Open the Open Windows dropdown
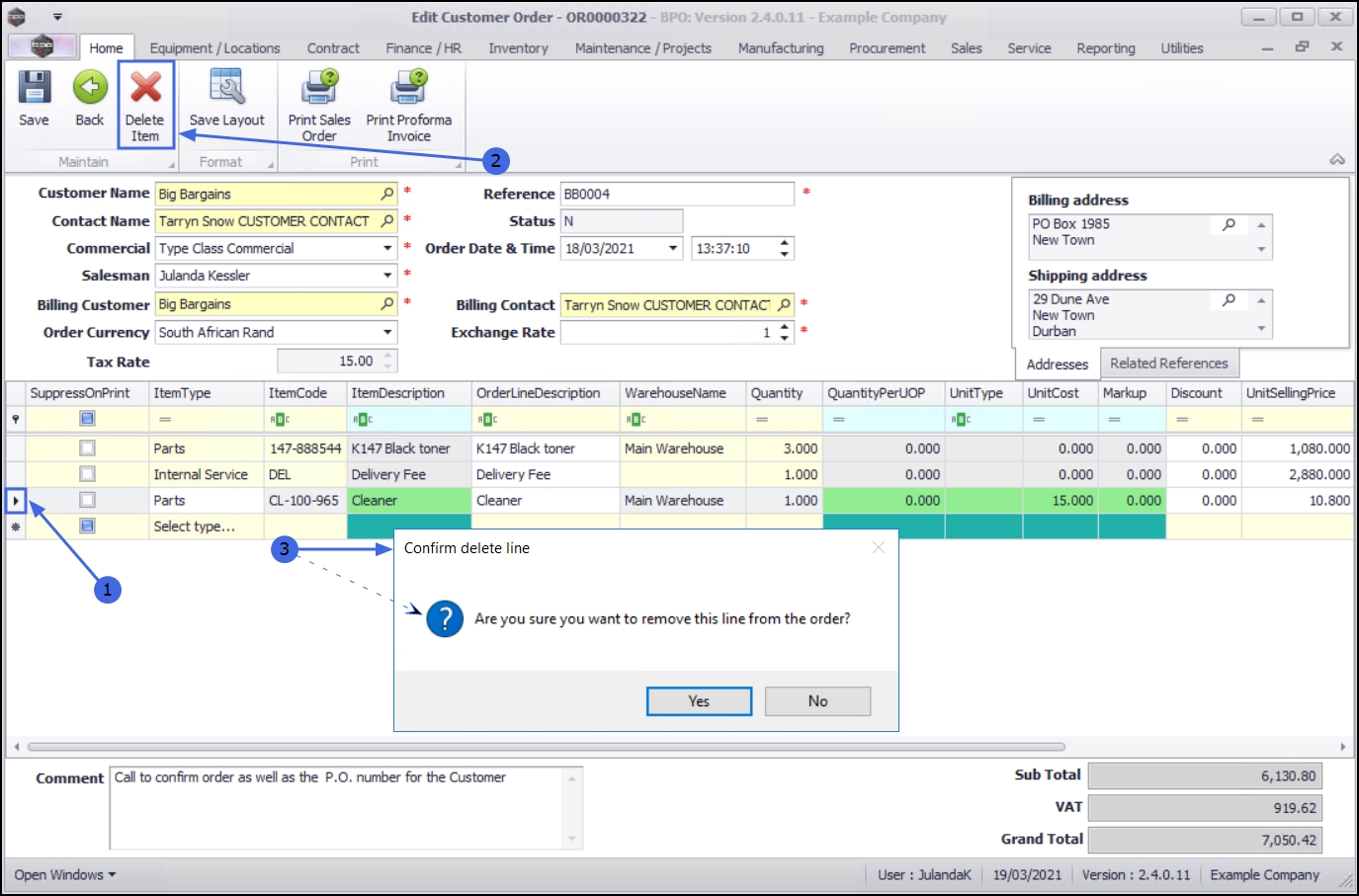 (65, 875)
